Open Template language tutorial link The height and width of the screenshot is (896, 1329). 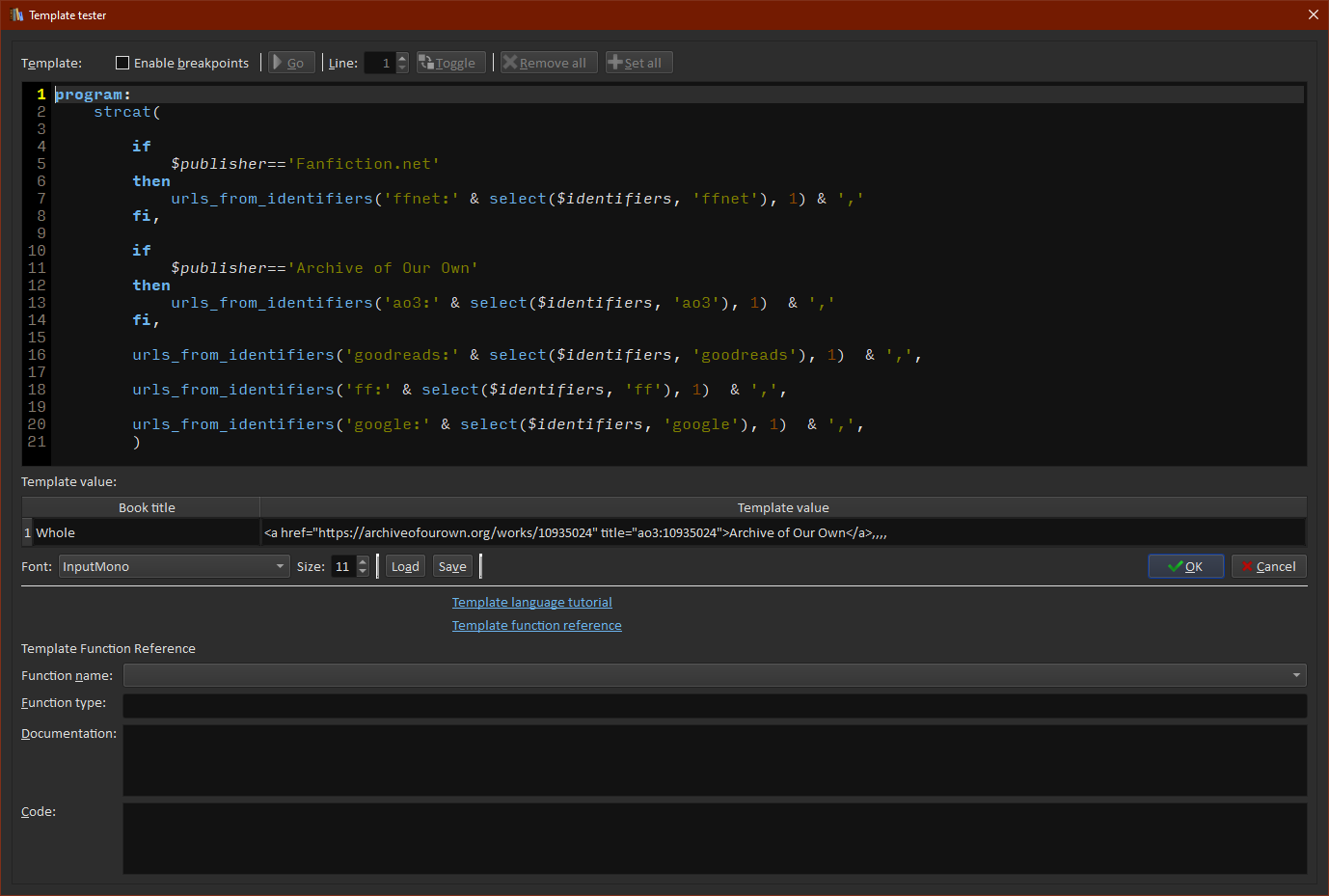531,602
